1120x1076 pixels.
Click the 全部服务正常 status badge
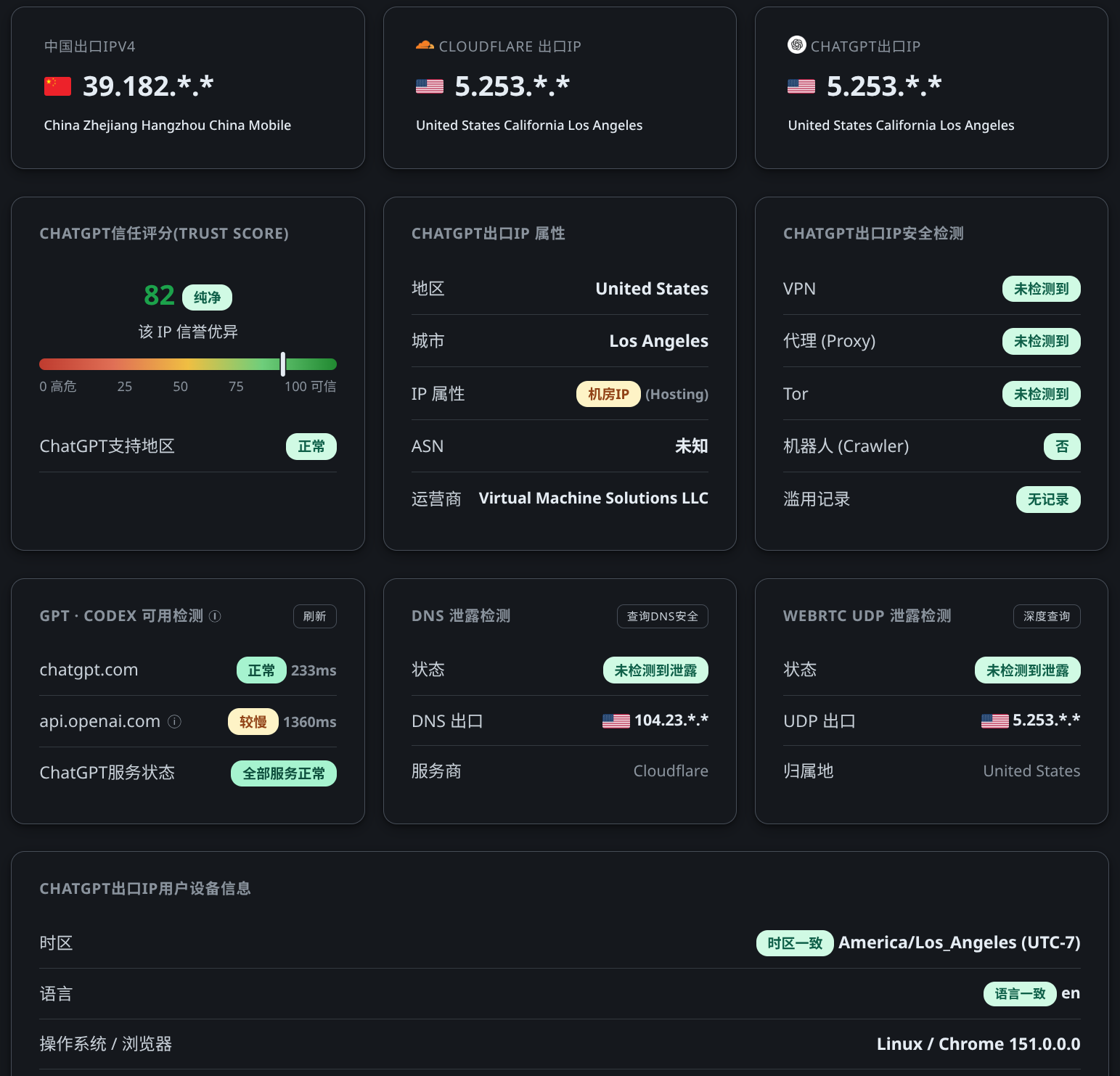tap(284, 773)
